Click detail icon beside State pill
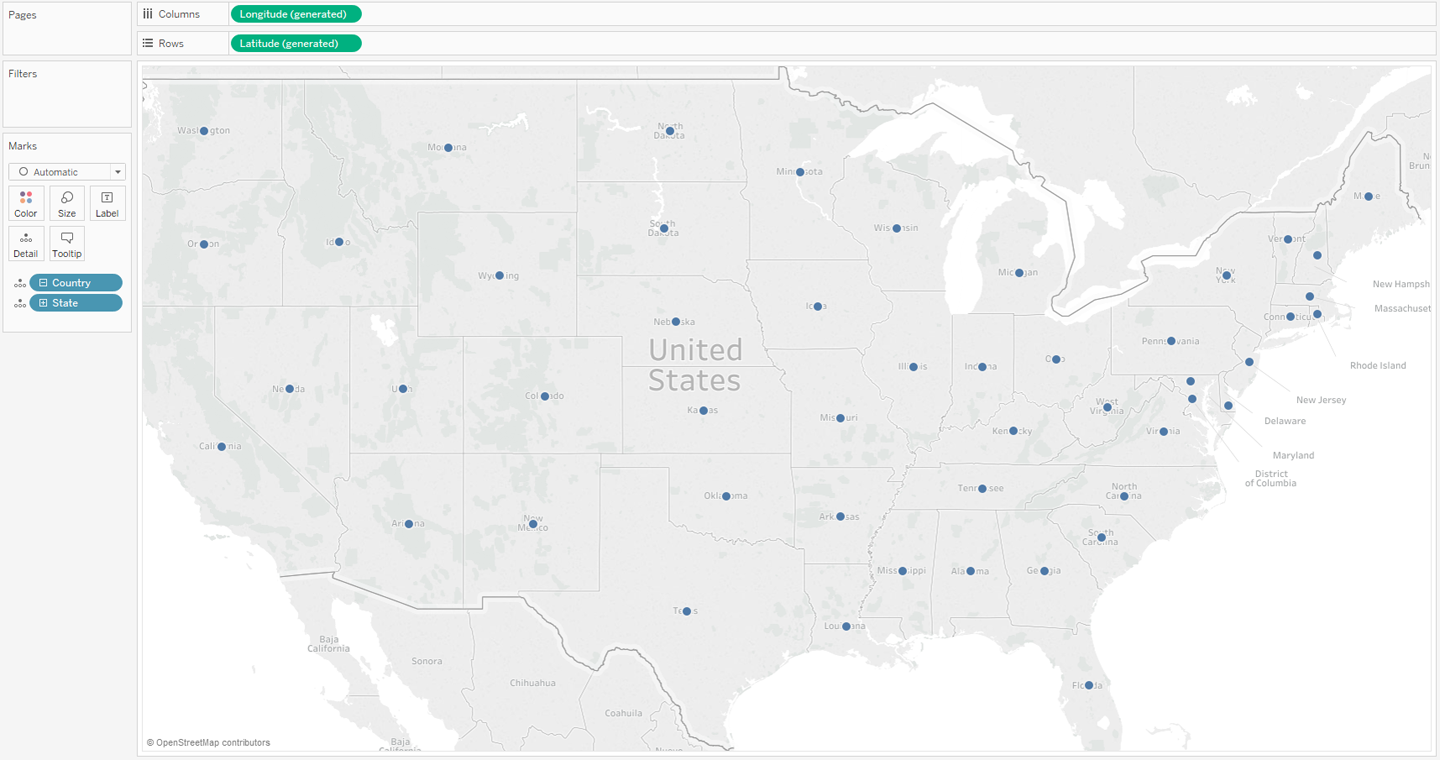The image size is (1440, 760). pos(19,303)
